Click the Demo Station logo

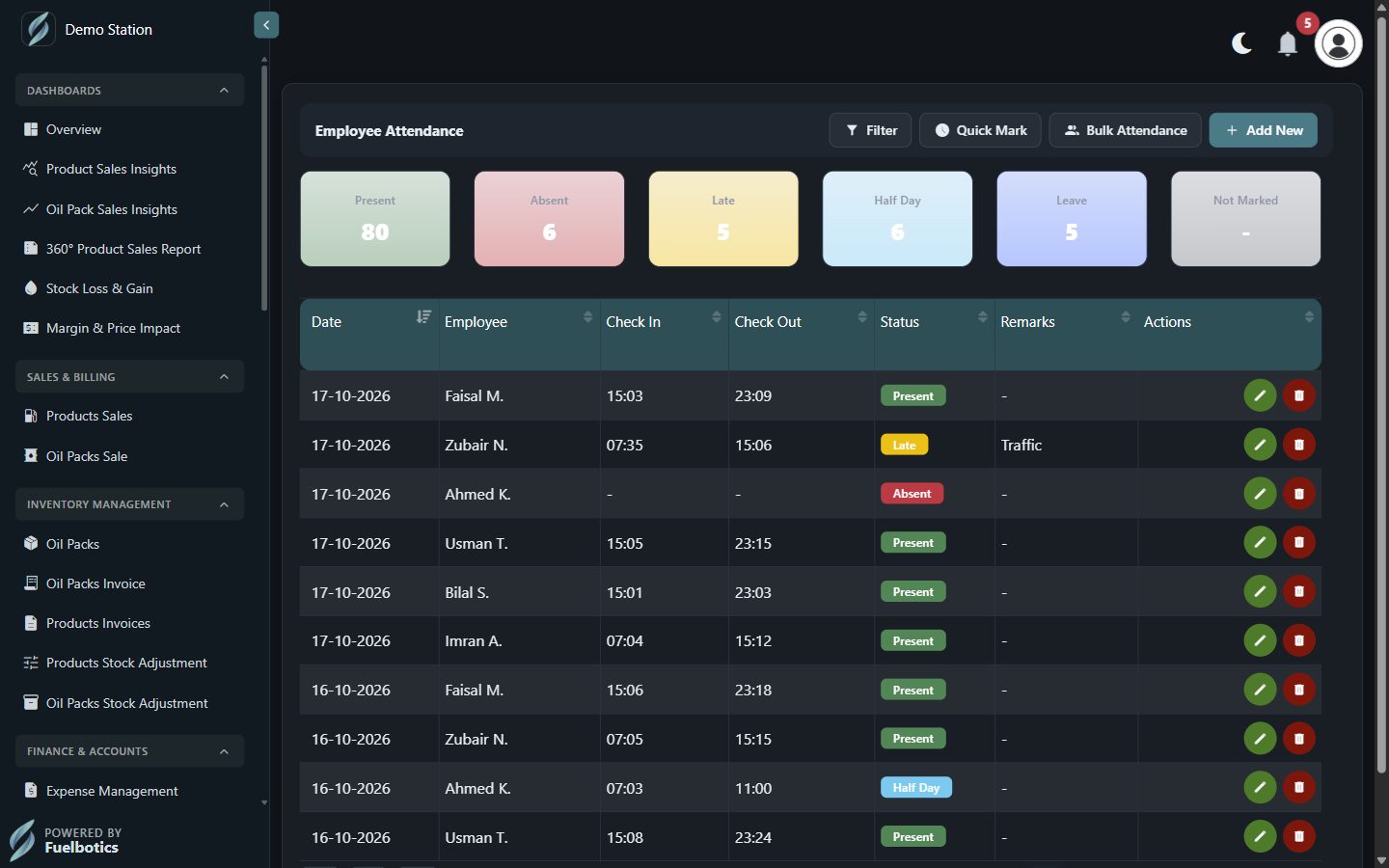(39, 29)
